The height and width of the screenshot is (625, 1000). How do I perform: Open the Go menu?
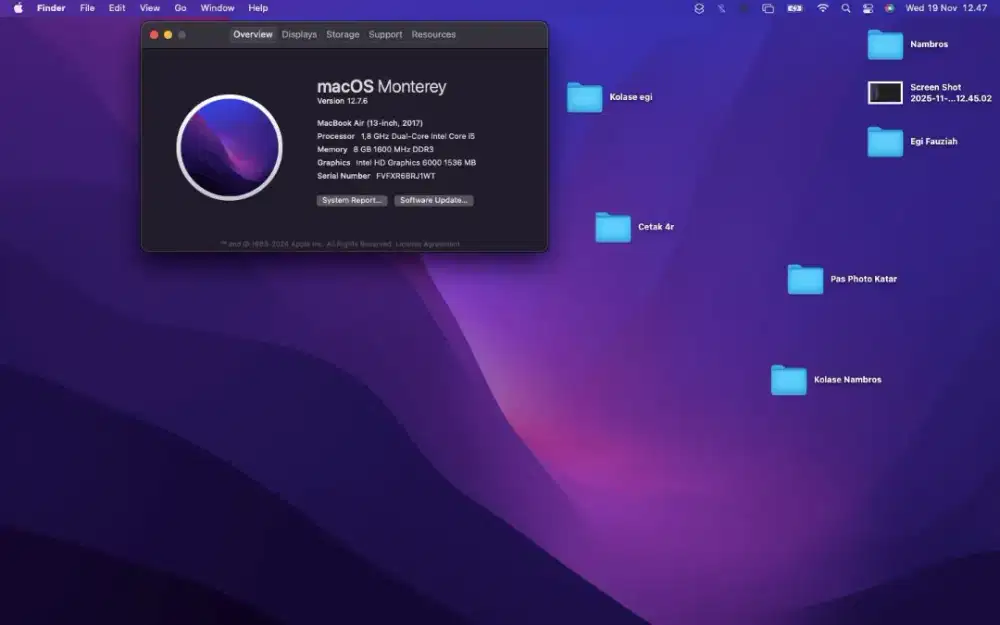point(180,8)
